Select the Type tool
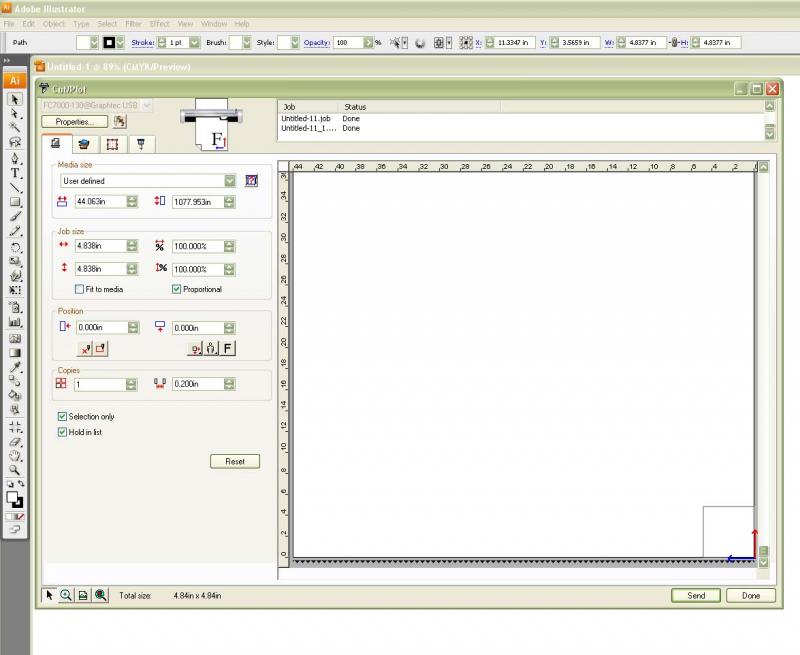Image resolution: width=800 pixels, height=655 pixels. tap(15, 173)
